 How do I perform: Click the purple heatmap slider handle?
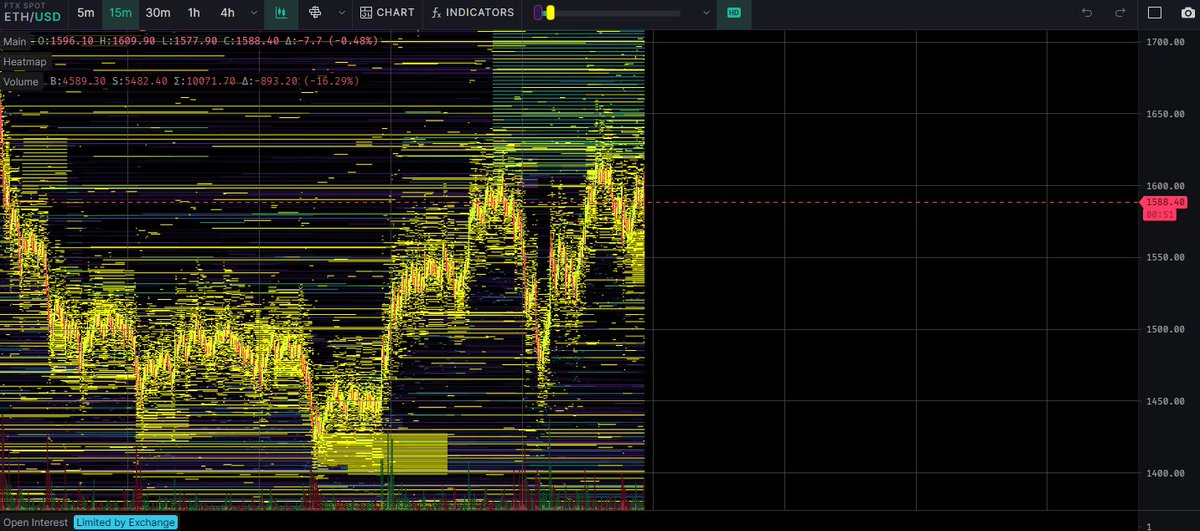[x=539, y=13]
